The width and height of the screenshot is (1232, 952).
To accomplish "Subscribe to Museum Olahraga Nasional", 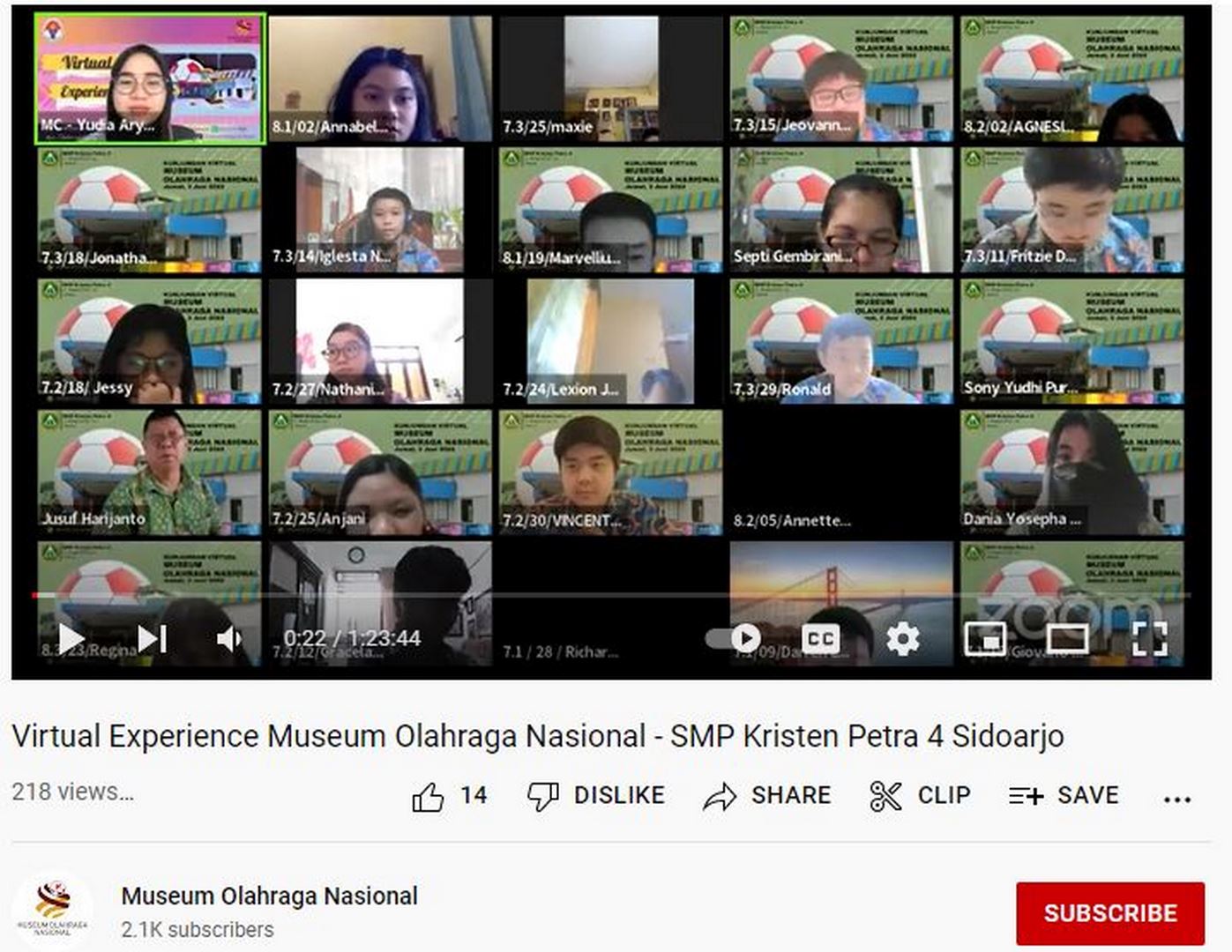I will pyautogui.click(x=1110, y=913).
